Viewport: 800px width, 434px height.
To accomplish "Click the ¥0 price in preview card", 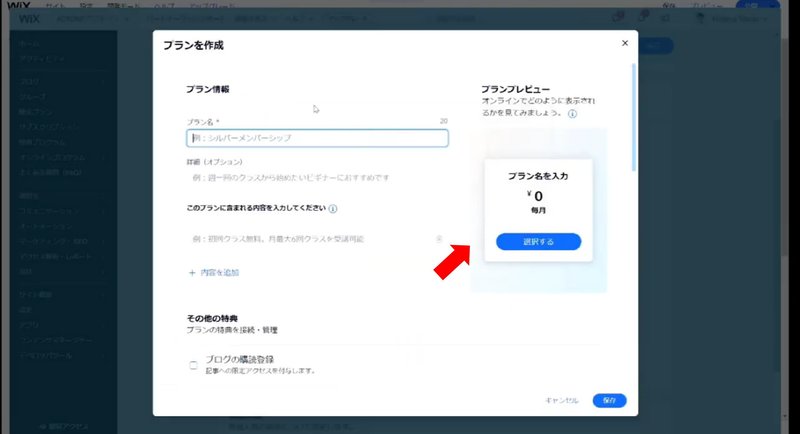I will [535, 196].
